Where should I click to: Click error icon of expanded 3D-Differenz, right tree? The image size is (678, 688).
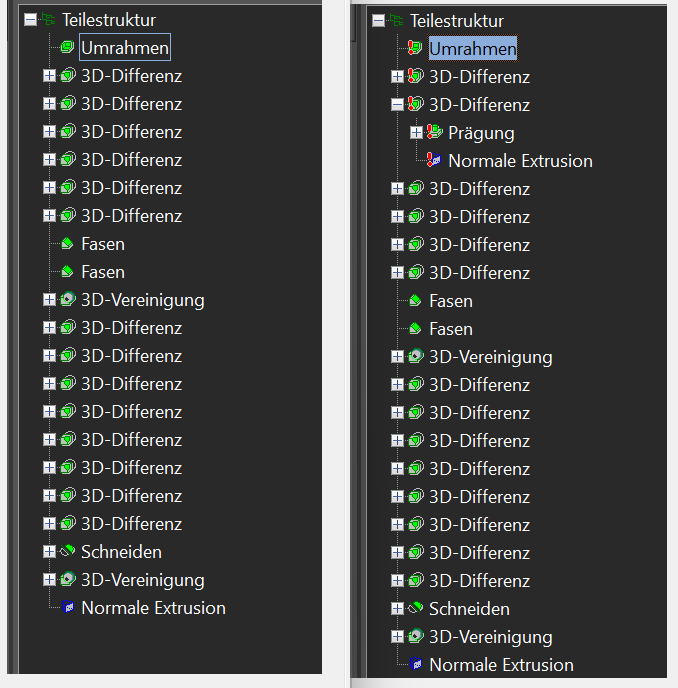[415, 104]
